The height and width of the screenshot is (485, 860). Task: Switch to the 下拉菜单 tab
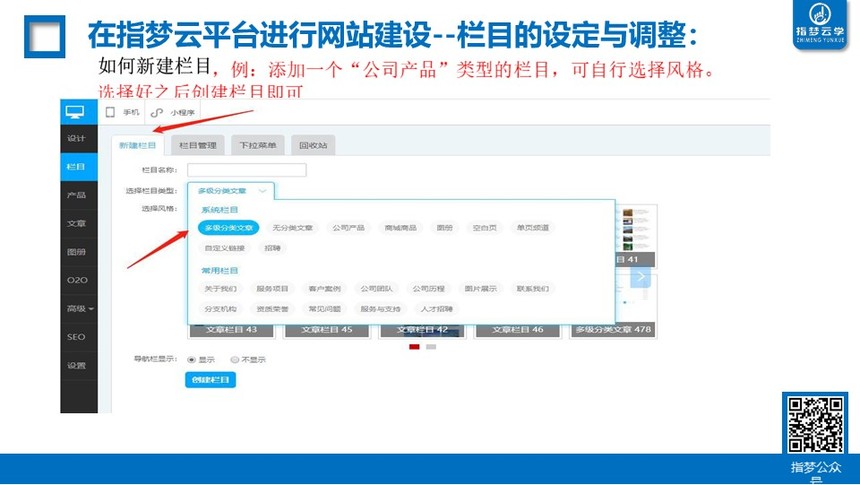258,145
